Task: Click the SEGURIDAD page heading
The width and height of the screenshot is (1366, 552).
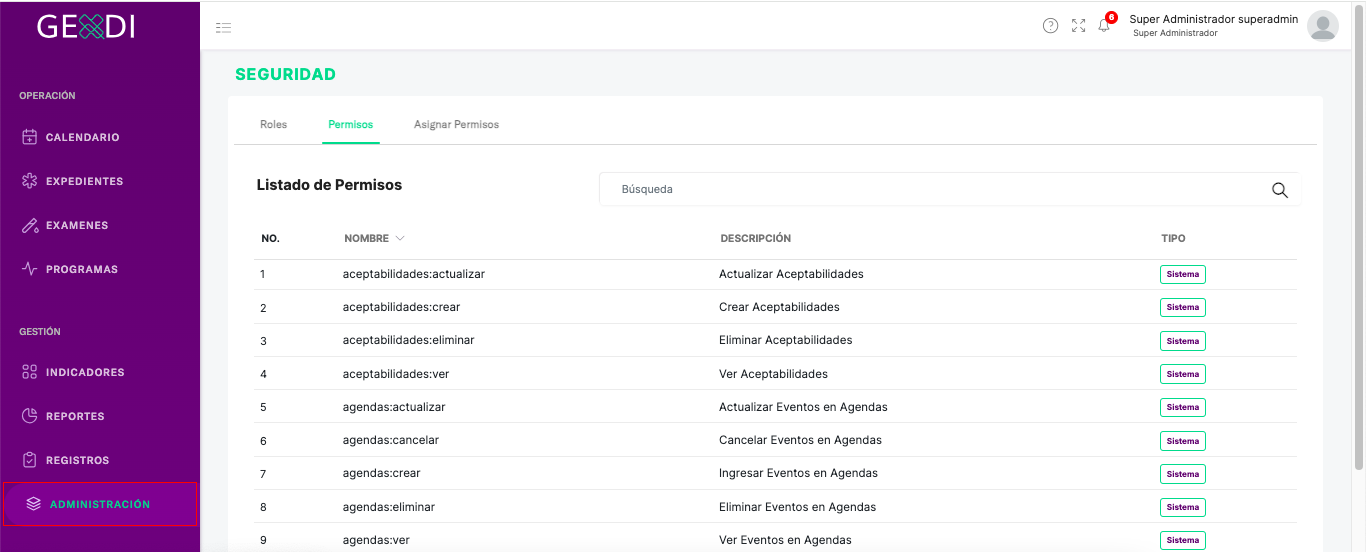Action: (x=285, y=74)
